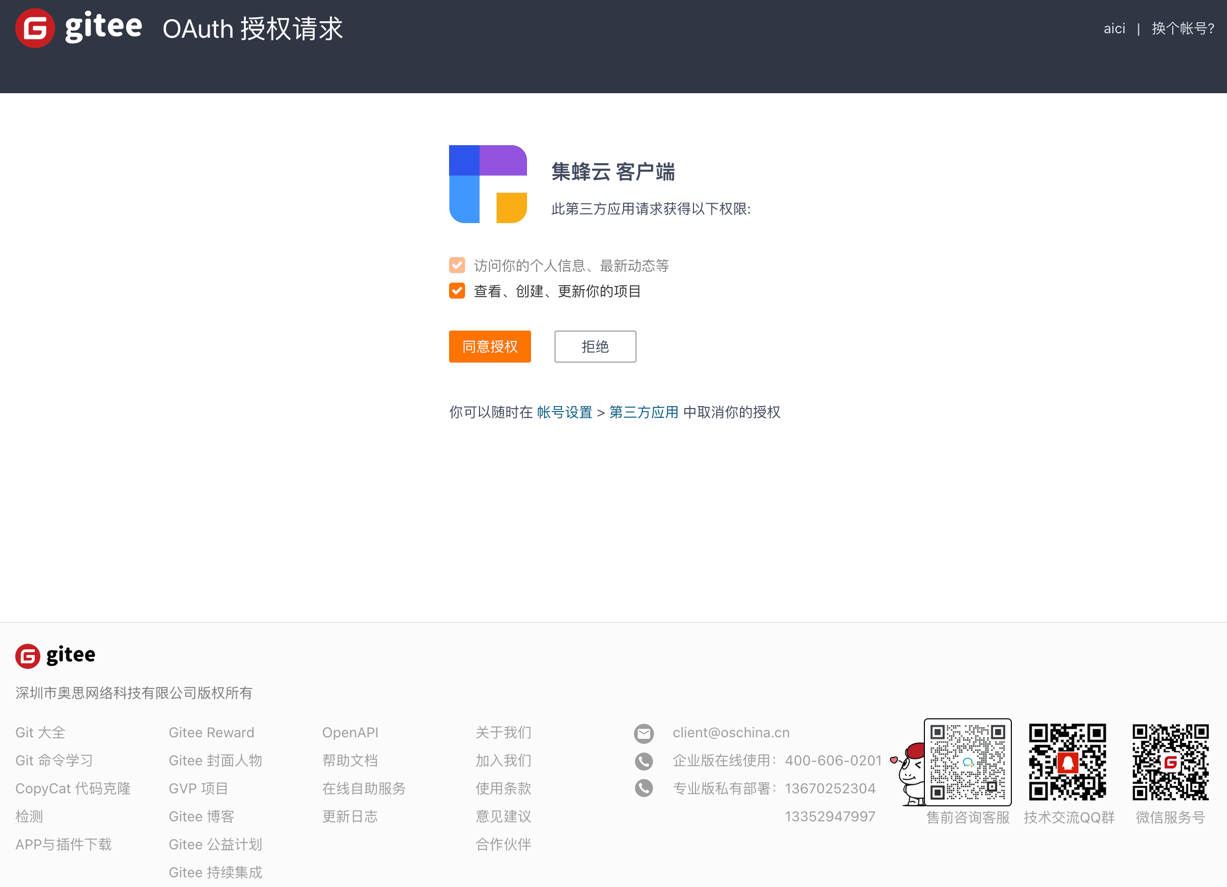Click the 13670252304 phone number
The width and height of the screenshot is (1227, 887).
coord(830,789)
